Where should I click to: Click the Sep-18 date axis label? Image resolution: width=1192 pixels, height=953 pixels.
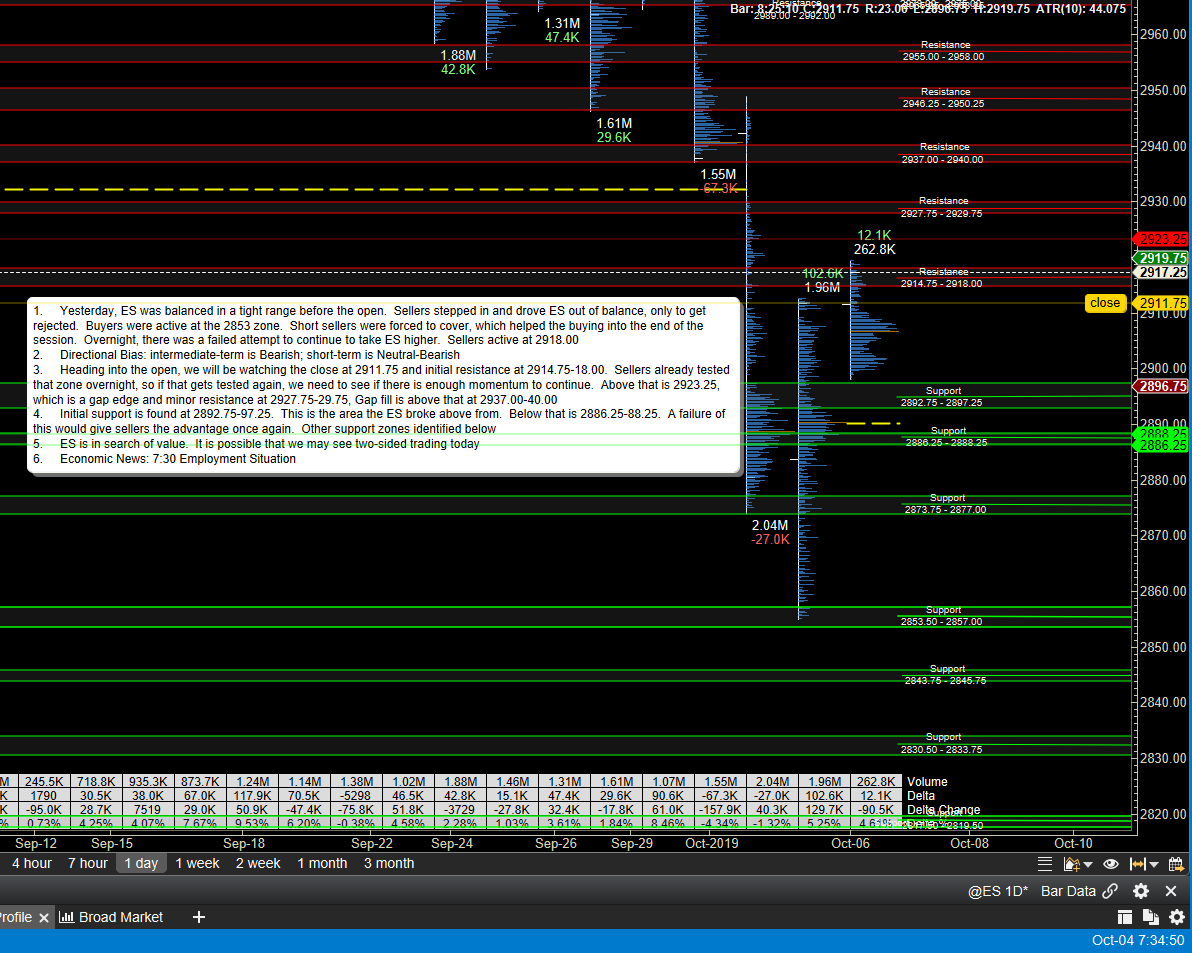click(x=244, y=843)
